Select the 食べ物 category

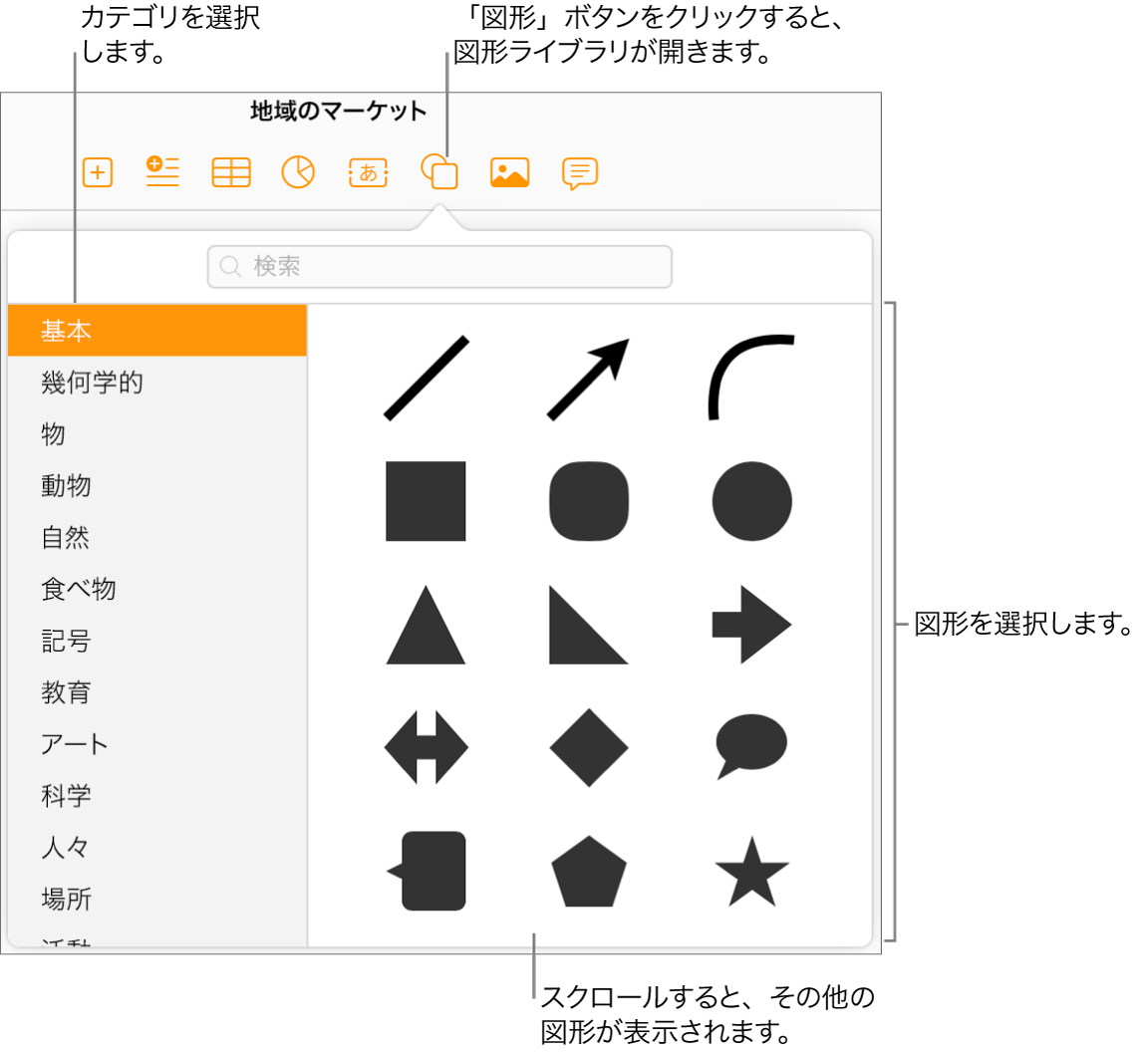point(156,589)
